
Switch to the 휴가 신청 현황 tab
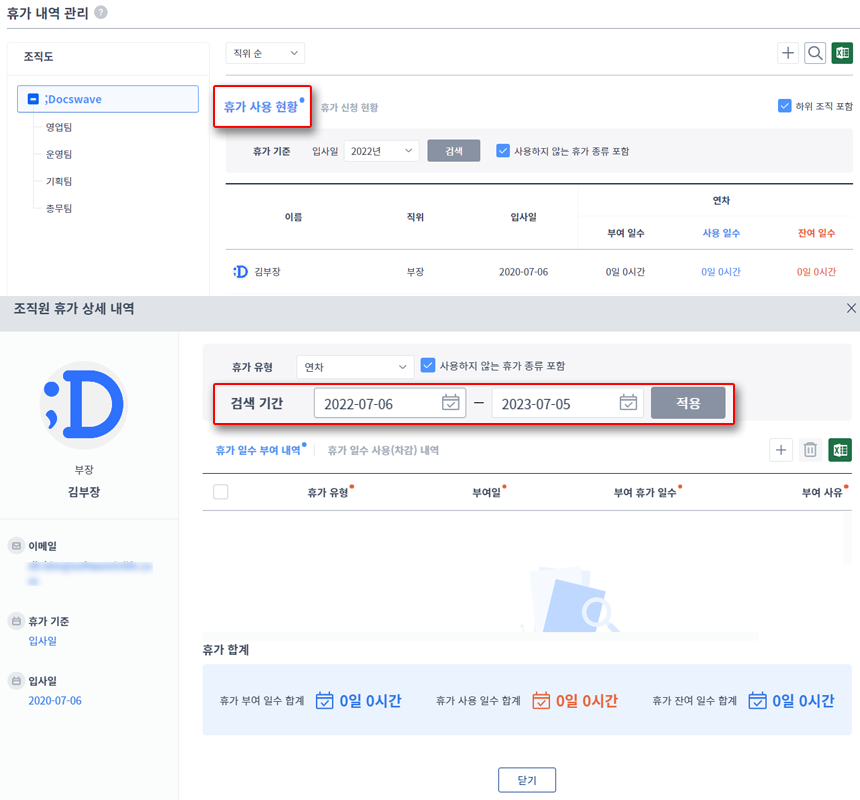(349, 107)
